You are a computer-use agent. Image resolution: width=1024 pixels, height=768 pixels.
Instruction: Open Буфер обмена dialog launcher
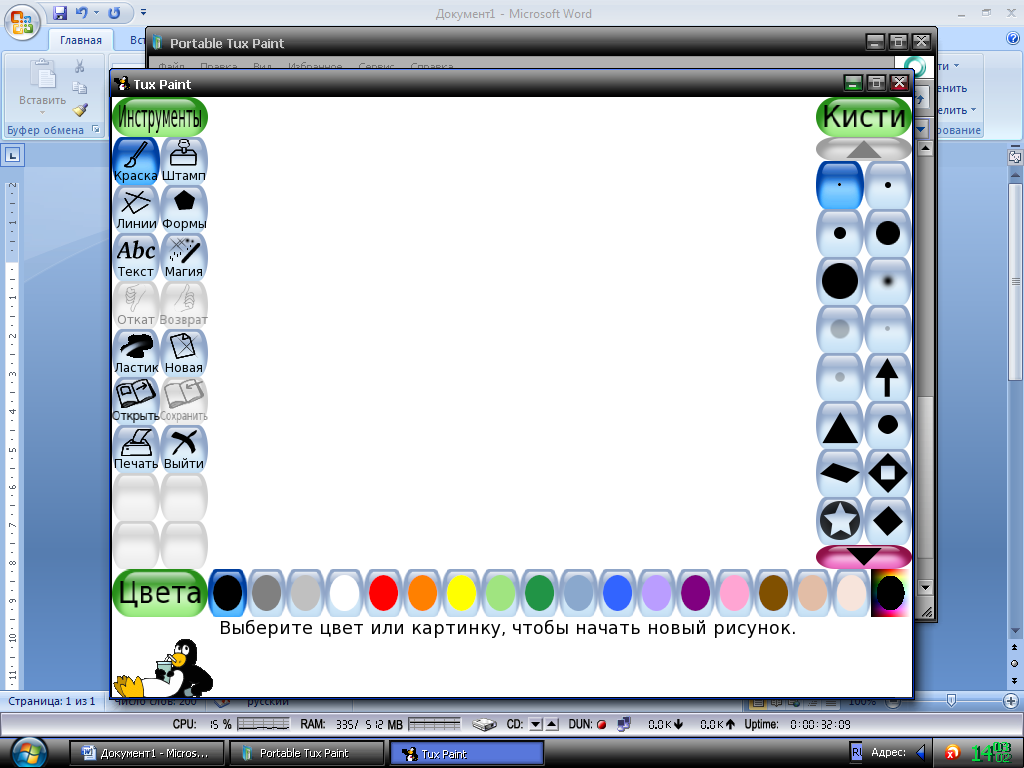point(96,129)
